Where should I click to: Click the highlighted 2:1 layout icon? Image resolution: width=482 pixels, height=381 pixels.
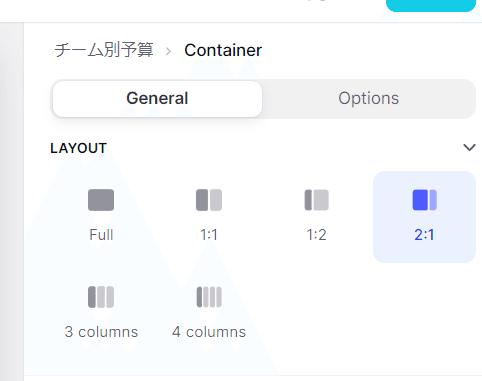(x=424, y=200)
